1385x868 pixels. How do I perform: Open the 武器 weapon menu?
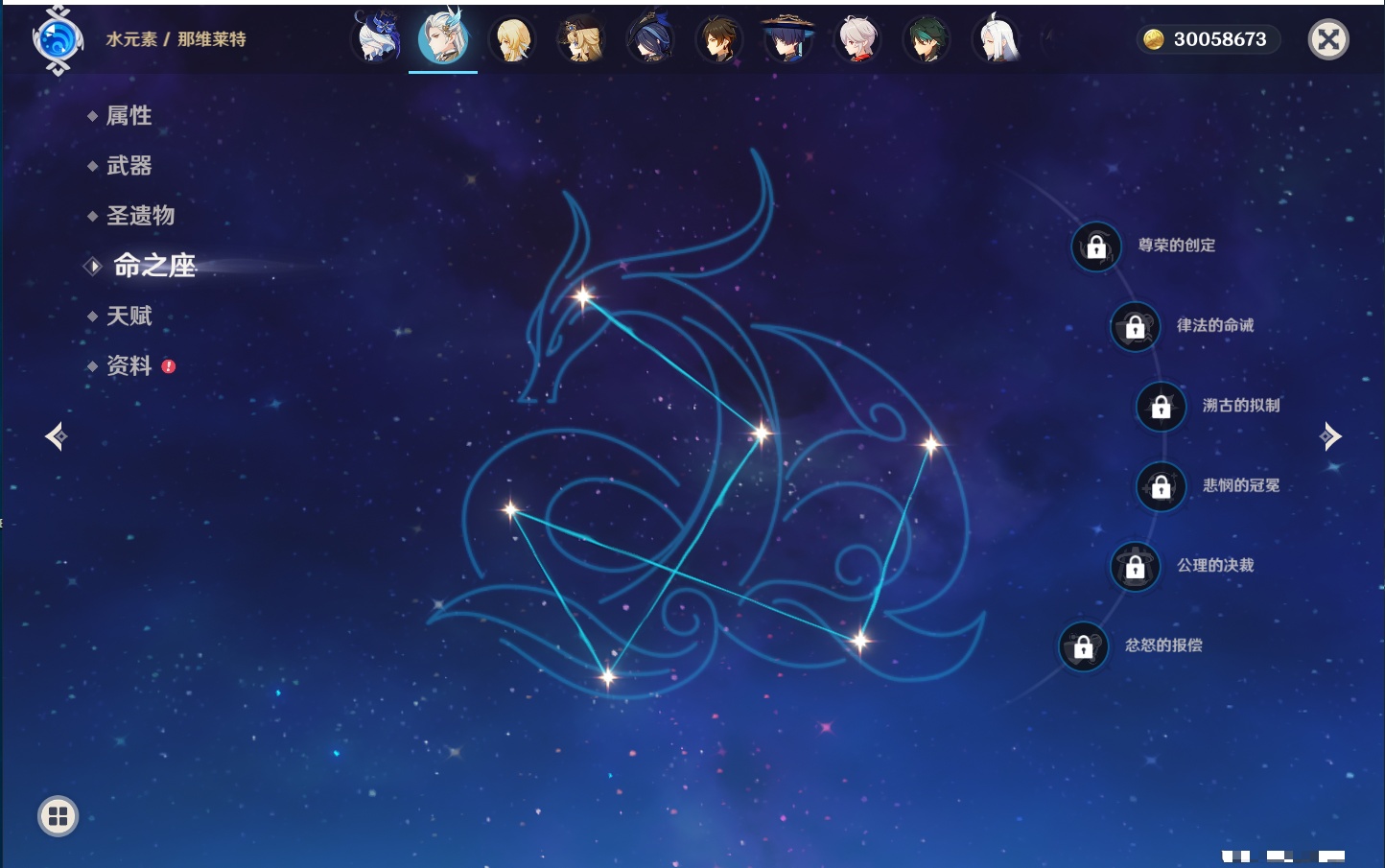coord(129,166)
